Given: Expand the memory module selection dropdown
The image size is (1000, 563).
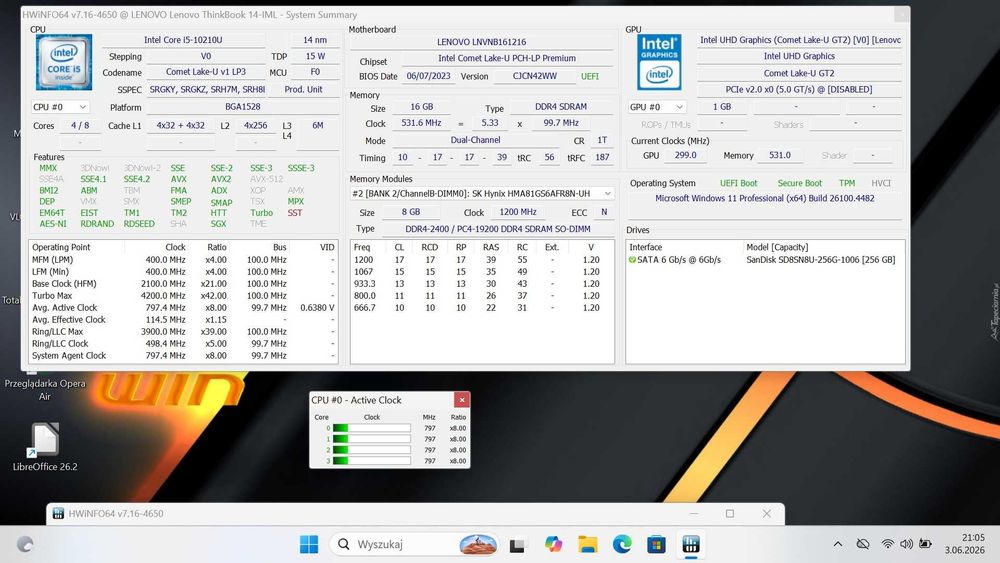Looking at the screenshot, I should (607, 193).
